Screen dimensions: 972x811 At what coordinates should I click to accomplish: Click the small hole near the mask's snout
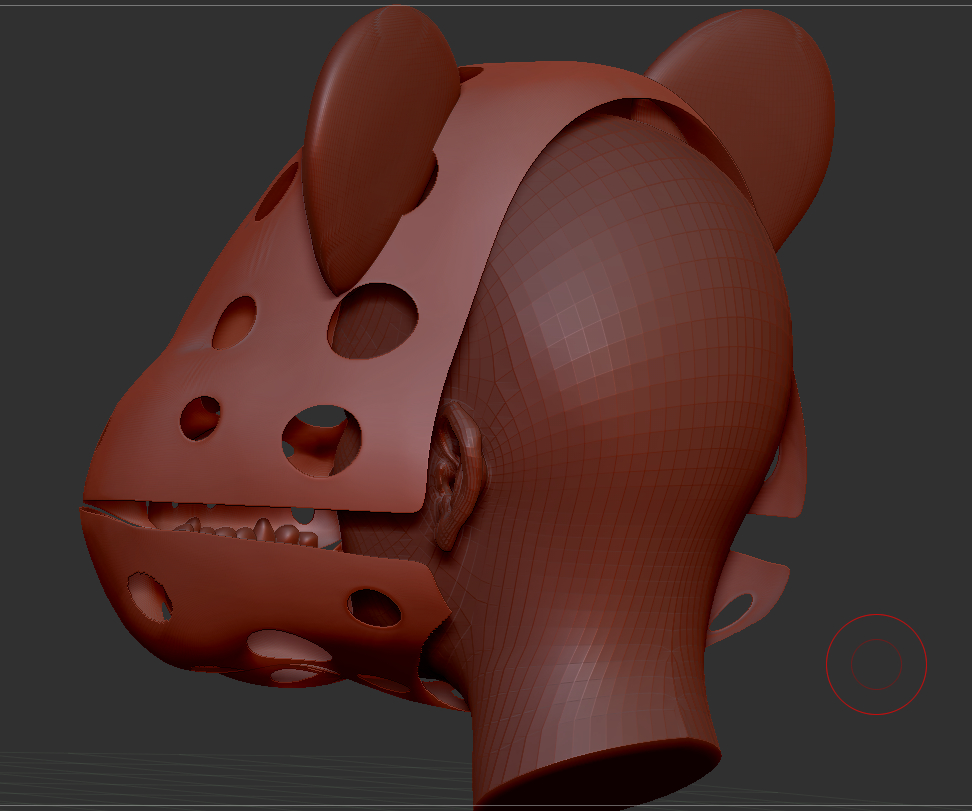[x=200, y=417]
